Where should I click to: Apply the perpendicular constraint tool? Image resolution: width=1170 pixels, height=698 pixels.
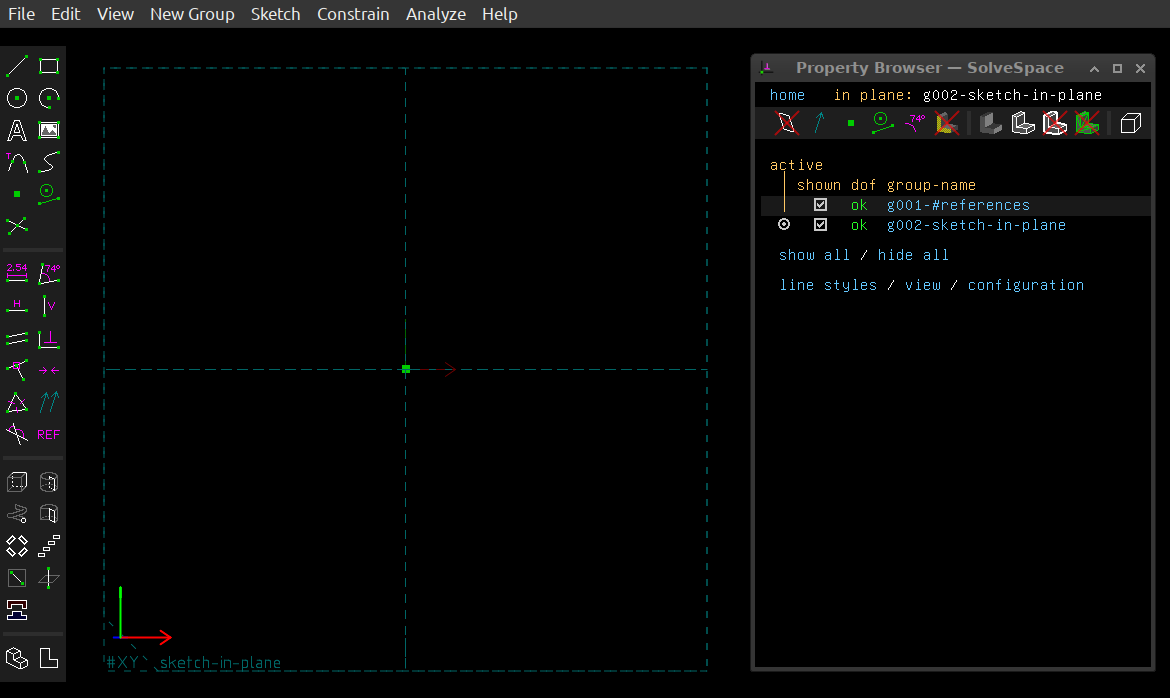(x=49, y=339)
